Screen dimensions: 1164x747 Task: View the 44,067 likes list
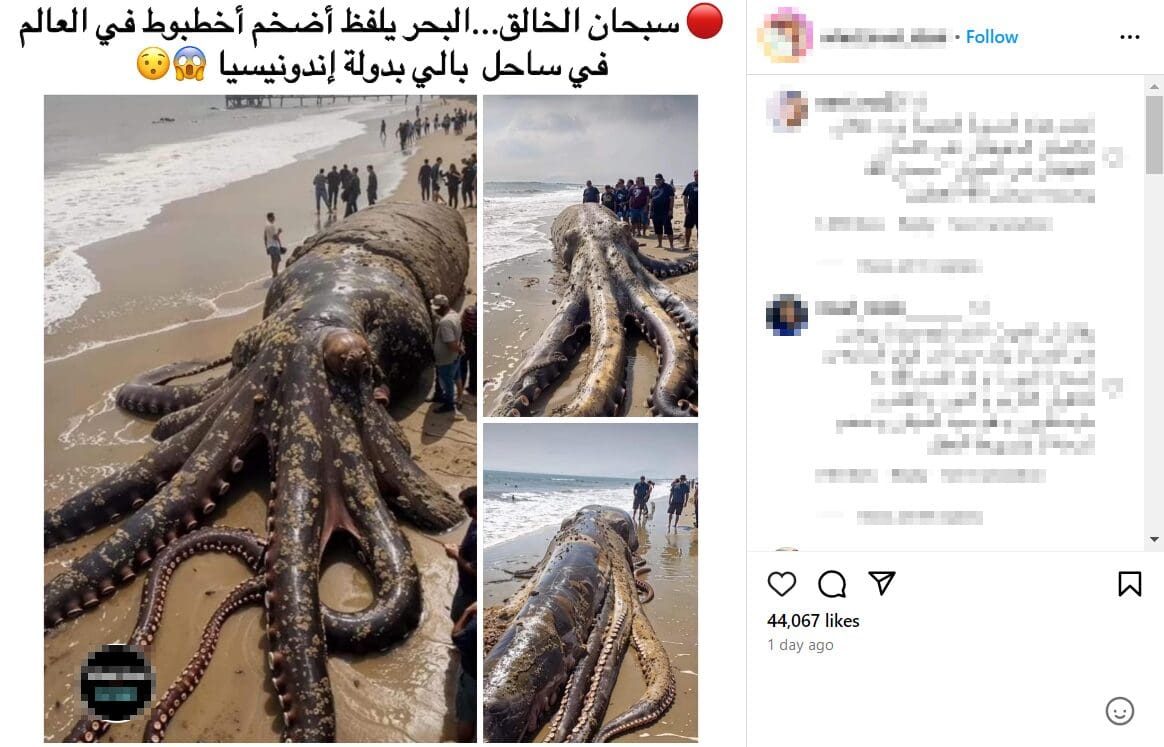pos(813,621)
